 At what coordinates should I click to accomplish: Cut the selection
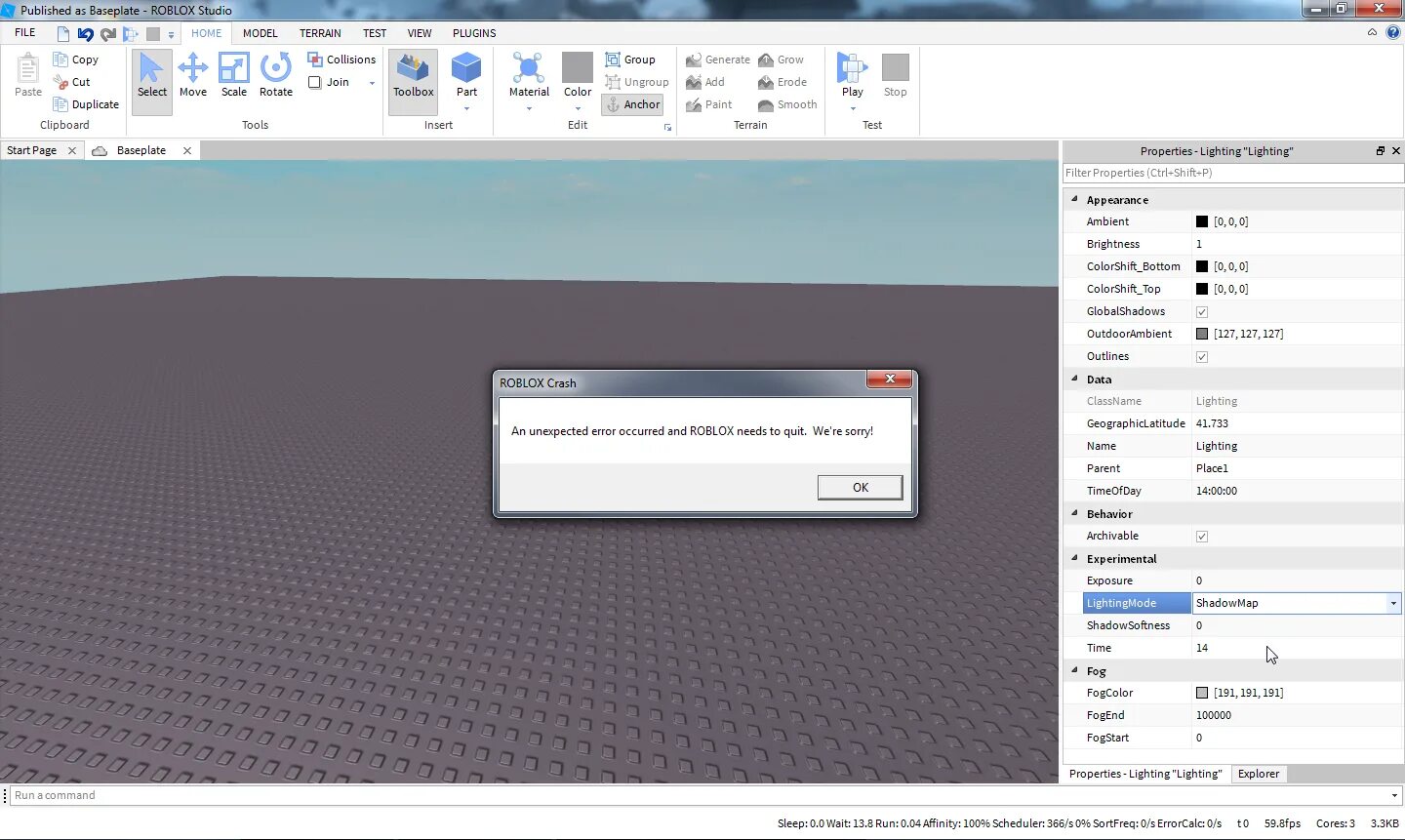pos(72,82)
